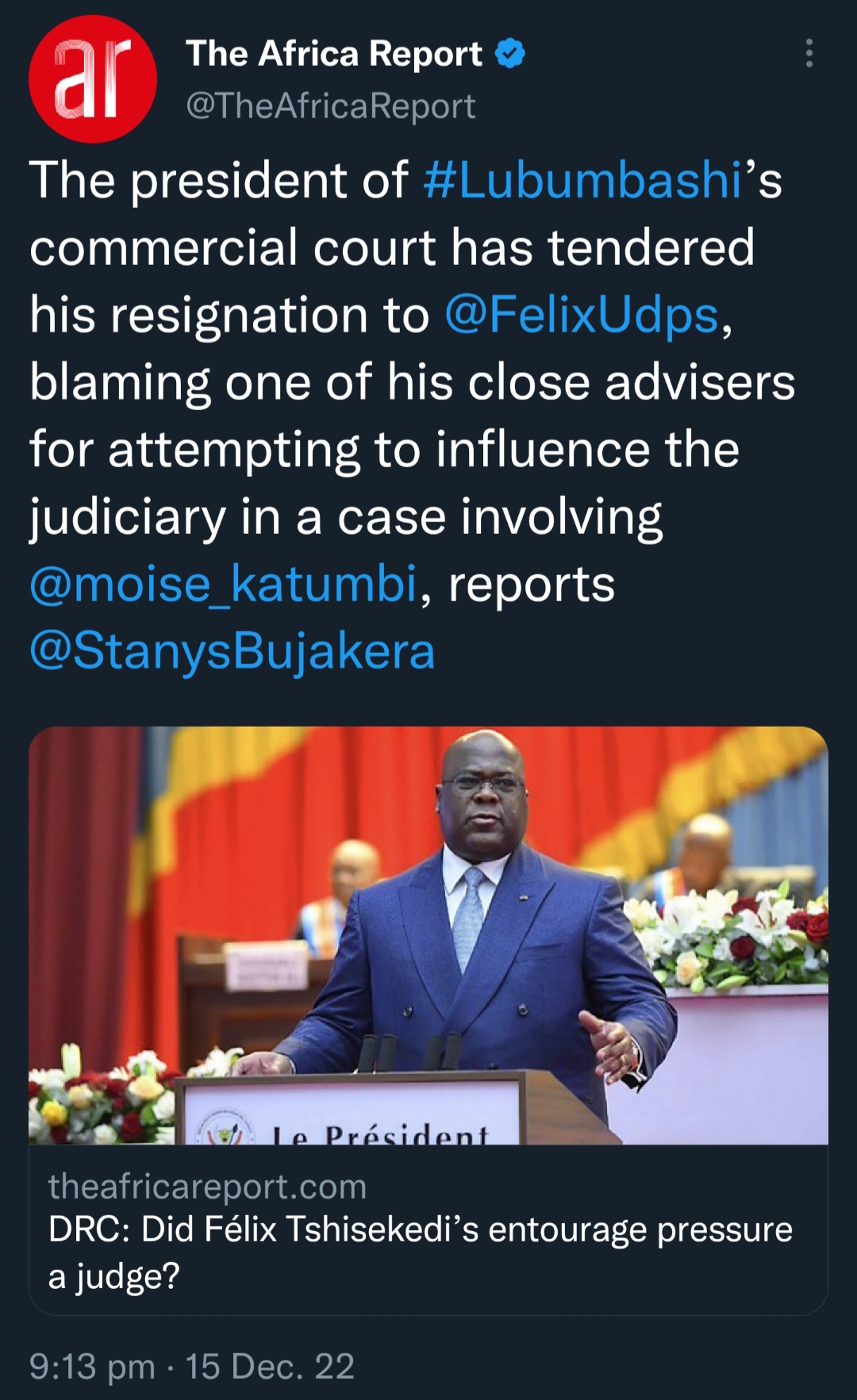Click the blue verified badge
The height and width of the screenshot is (1400, 857).
pyautogui.click(x=510, y=54)
